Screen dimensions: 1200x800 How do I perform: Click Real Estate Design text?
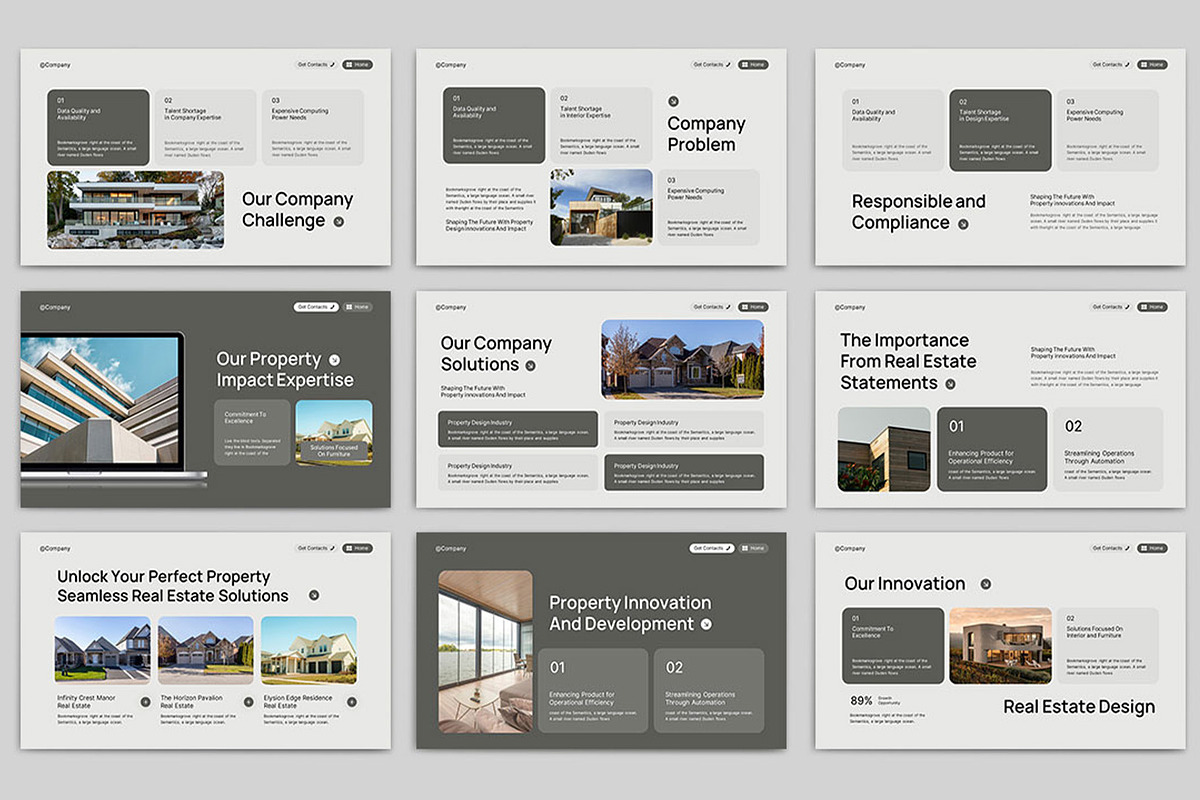coord(1079,707)
